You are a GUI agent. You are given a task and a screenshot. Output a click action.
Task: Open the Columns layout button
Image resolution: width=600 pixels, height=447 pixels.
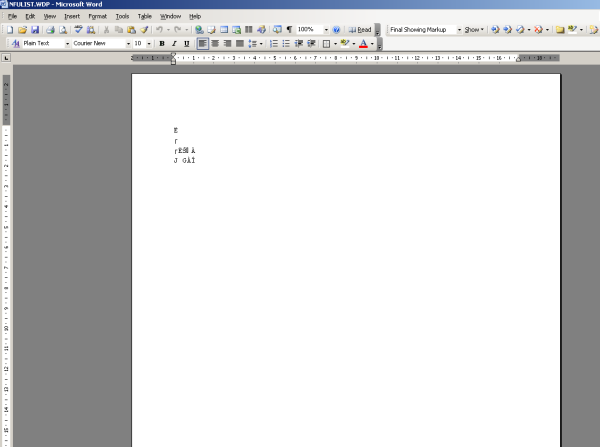[249, 29]
